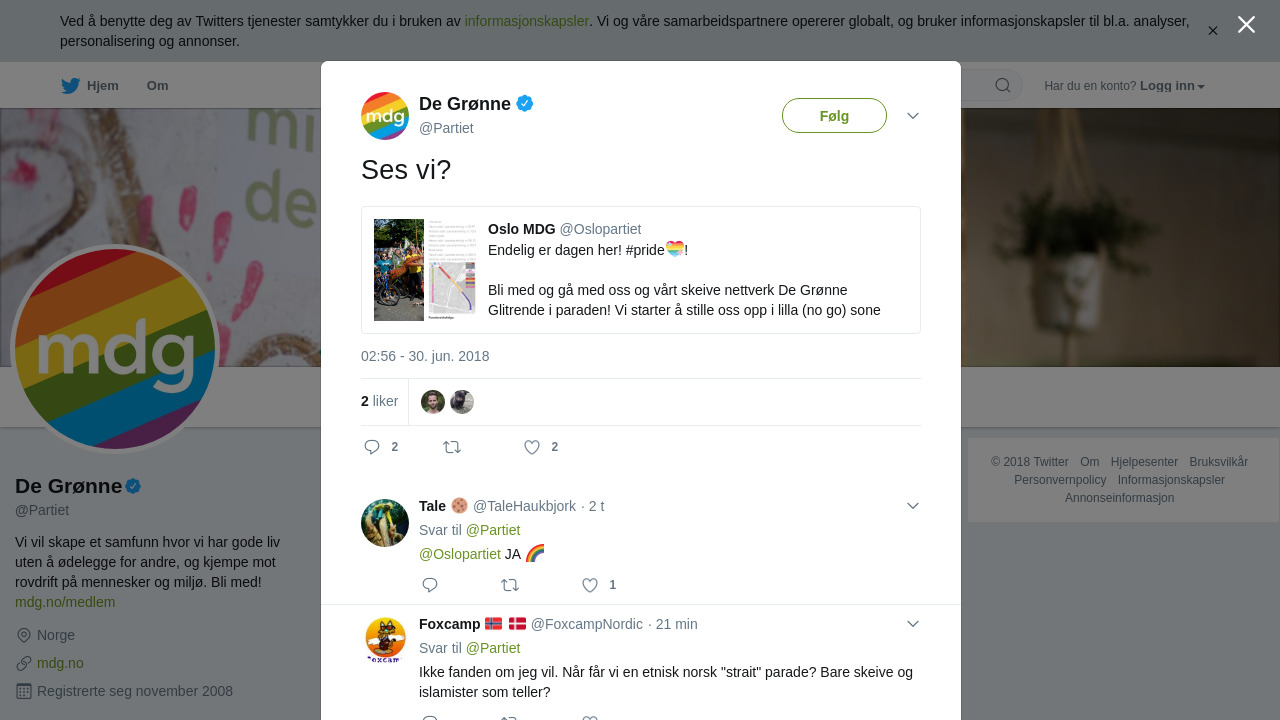Click the Twitter bird Hjem icon
This screenshot has width=1280, height=720.
pyautogui.click(x=71, y=86)
